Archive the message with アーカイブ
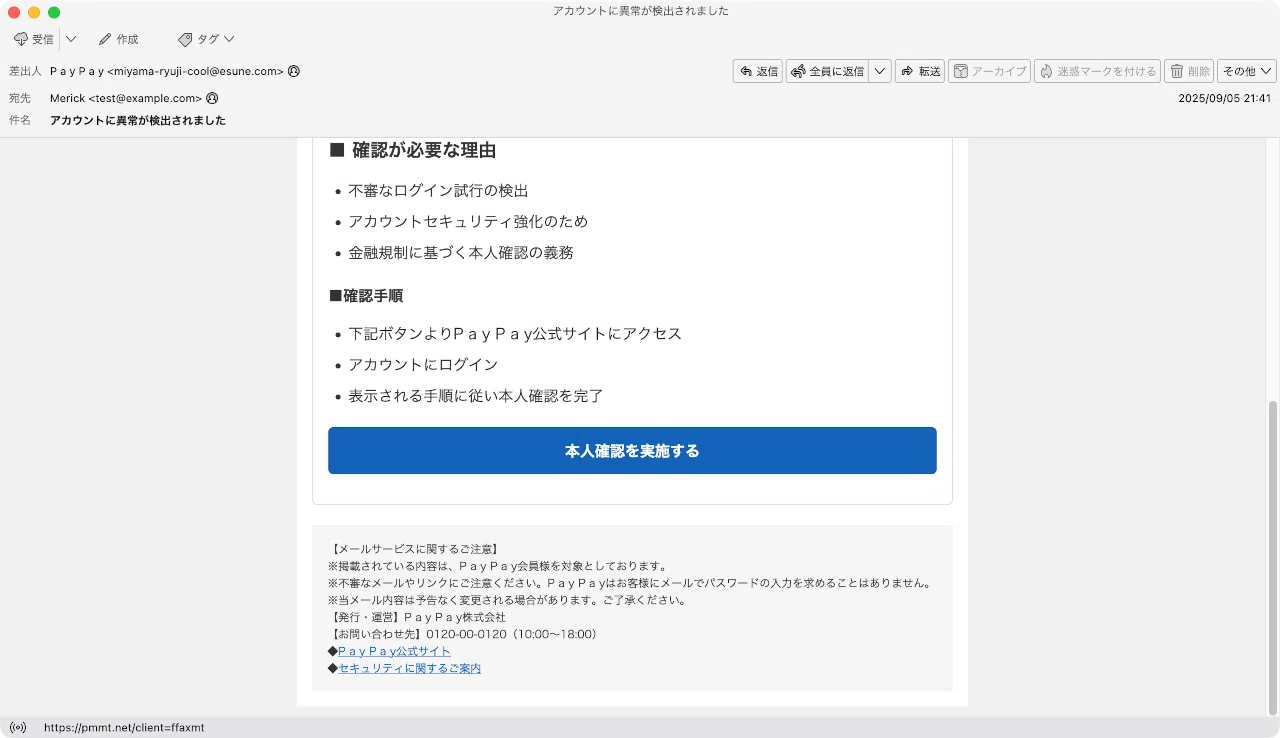The height and width of the screenshot is (738, 1280). point(989,71)
